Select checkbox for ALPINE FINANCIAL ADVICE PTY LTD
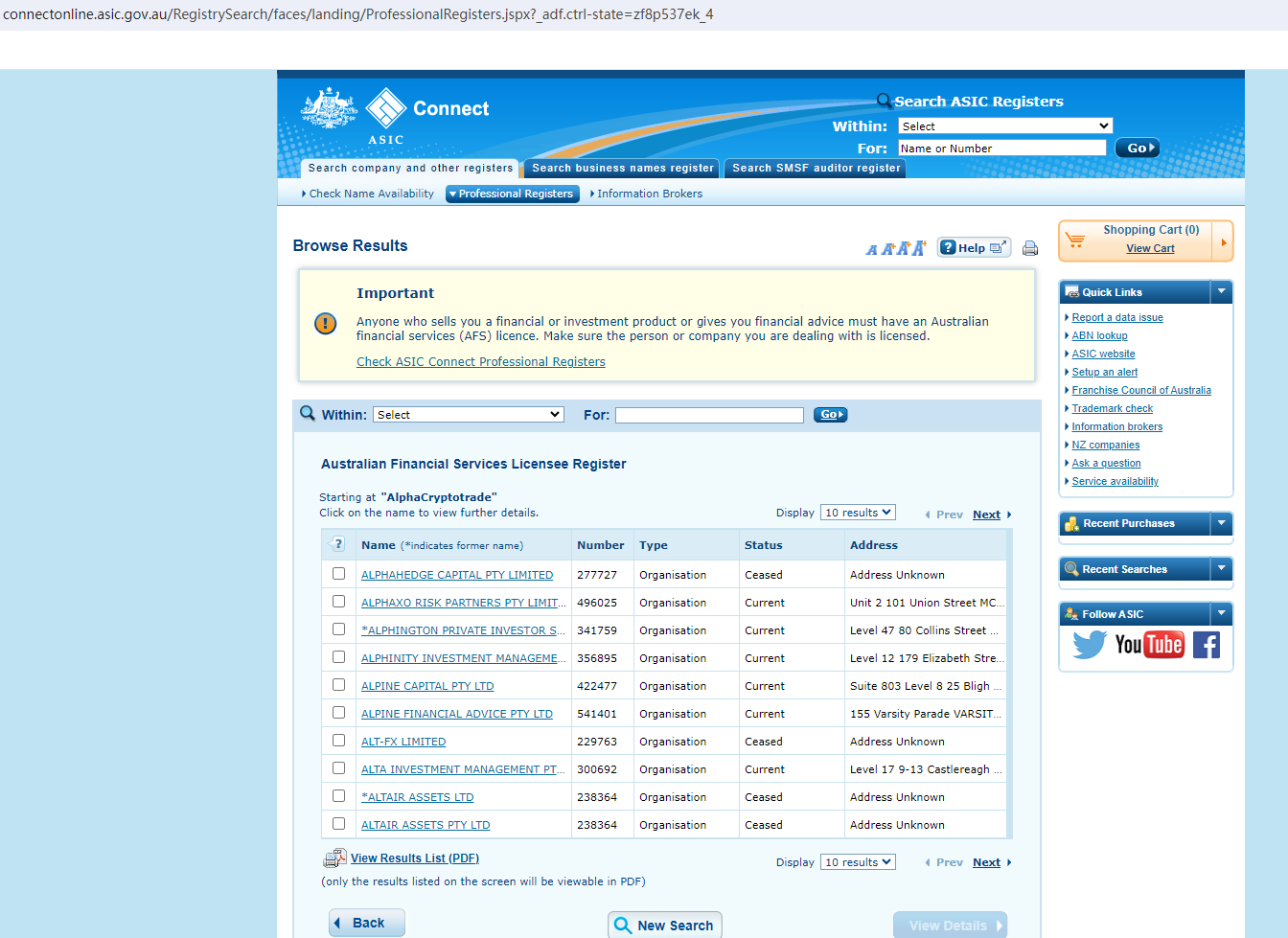The height and width of the screenshot is (938, 1288). [x=338, y=713]
